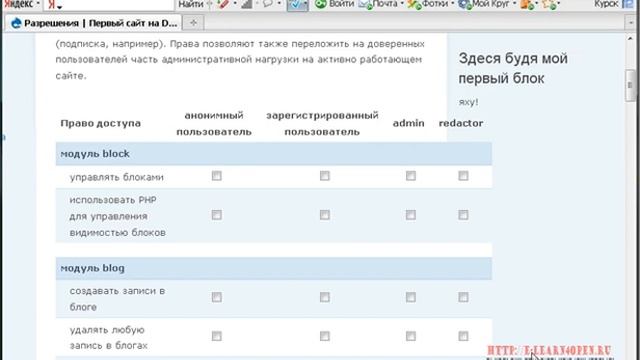Screen dimensions: 640x360
Task: Open the Яндекс dropdown arrow
Action: coord(38,4)
